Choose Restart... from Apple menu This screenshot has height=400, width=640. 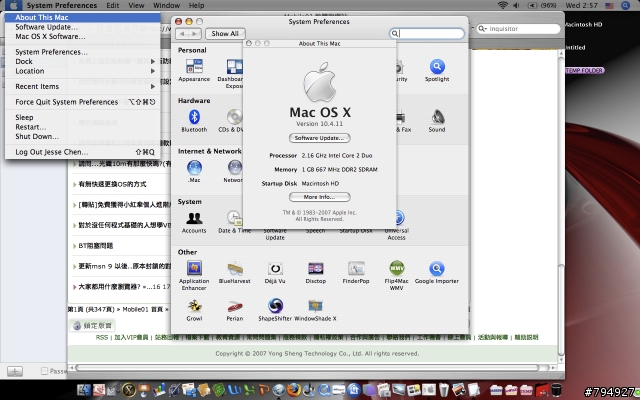pos(83,127)
